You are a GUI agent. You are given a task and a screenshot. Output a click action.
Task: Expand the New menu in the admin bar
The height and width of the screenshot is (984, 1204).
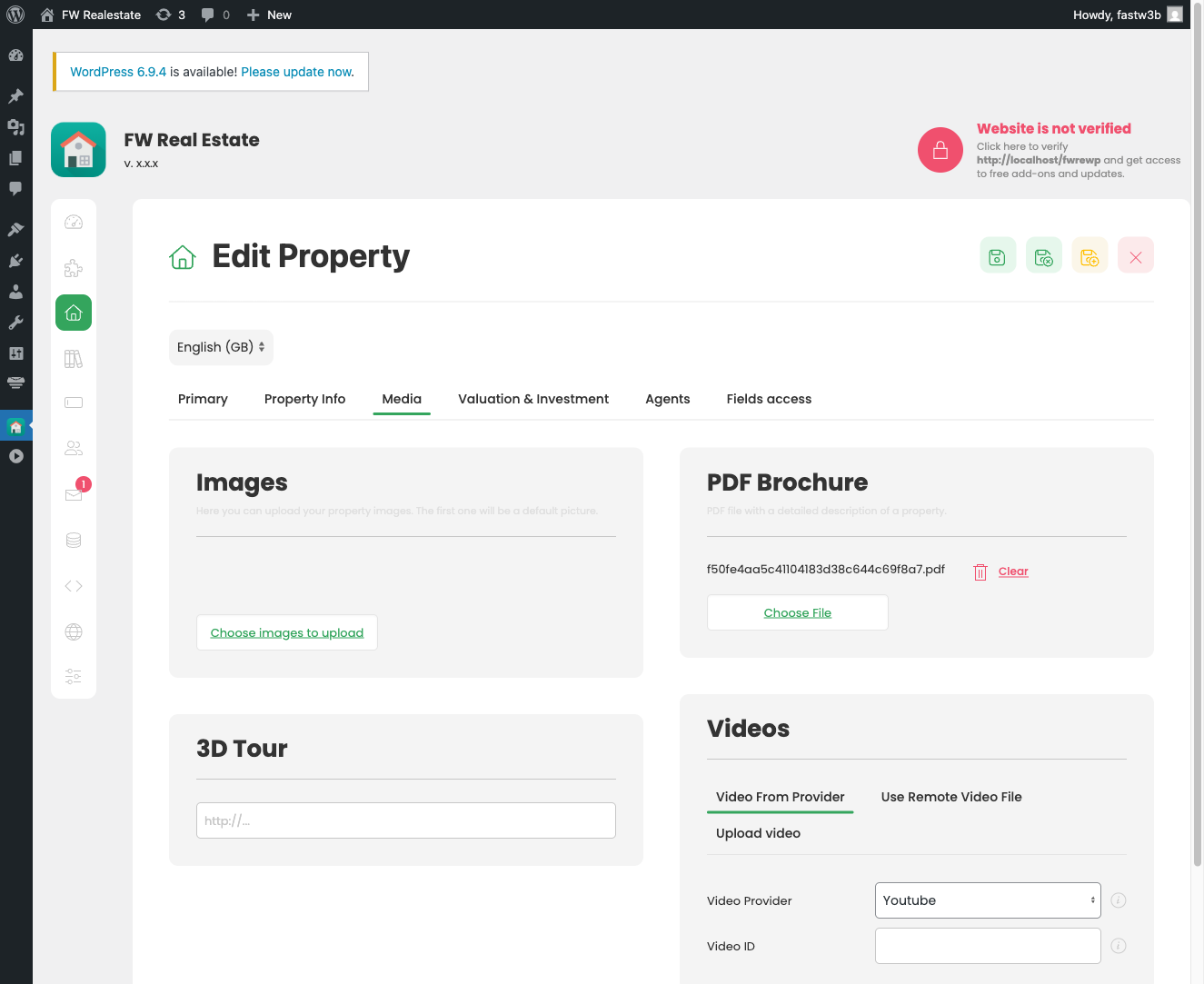click(268, 15)
